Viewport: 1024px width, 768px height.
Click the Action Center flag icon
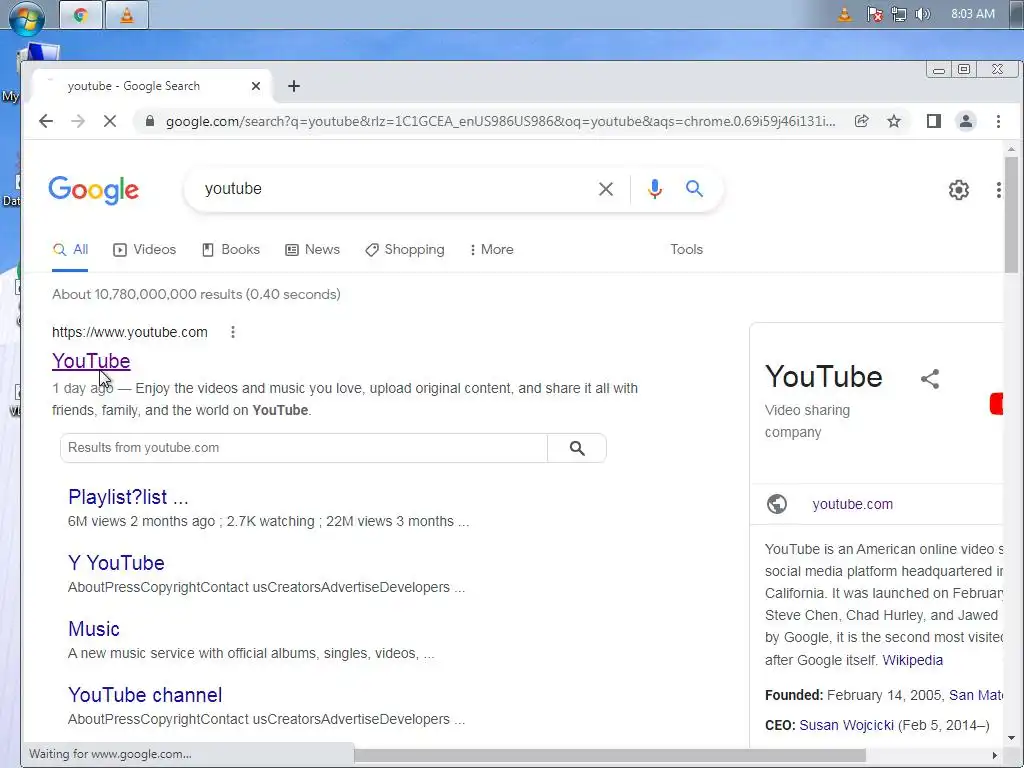874,14
